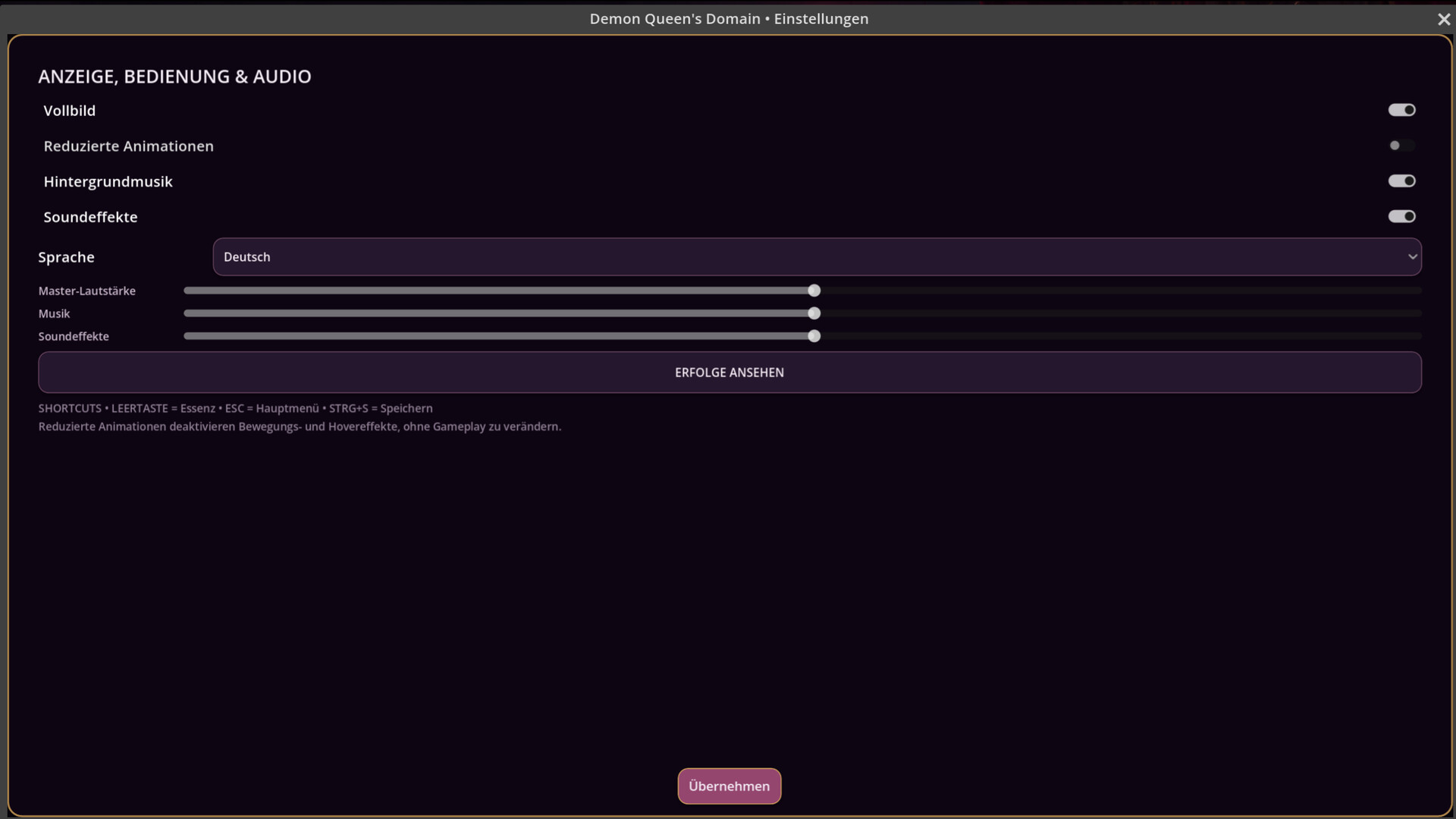
Task: Click the Soundeffekte volume slider handle
Action: (814, 337)
